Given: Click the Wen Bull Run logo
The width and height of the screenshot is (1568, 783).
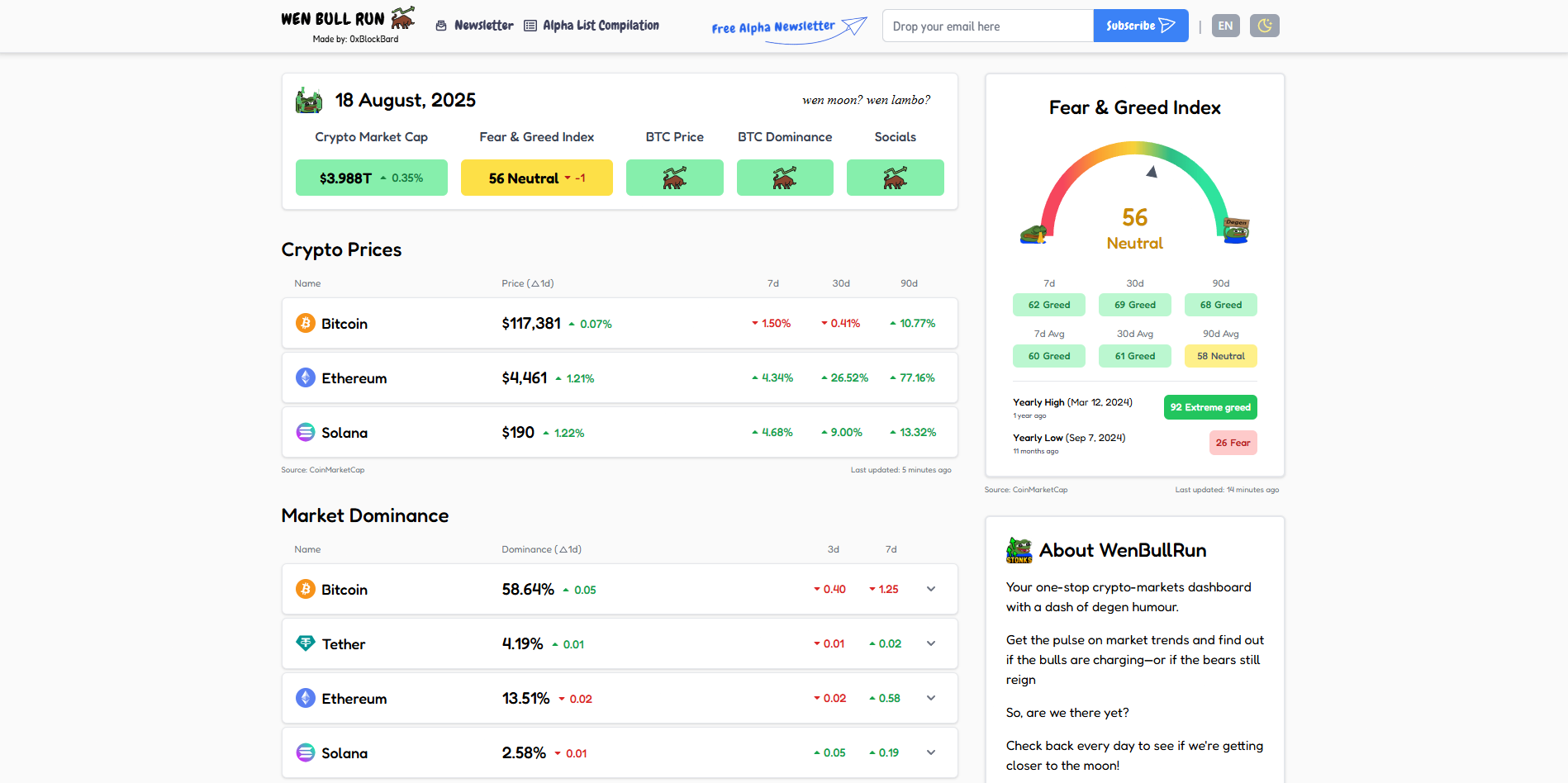Looking at the screenshot, I should 347,19.
